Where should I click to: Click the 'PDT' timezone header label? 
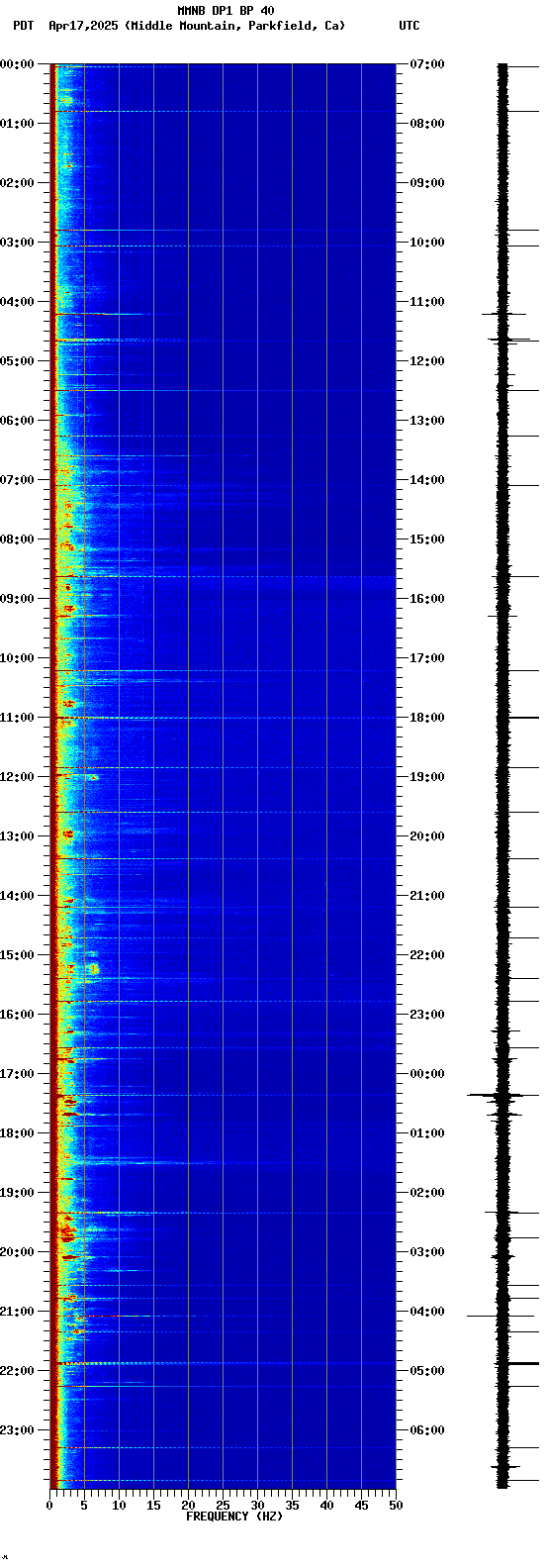coord(23,26)
